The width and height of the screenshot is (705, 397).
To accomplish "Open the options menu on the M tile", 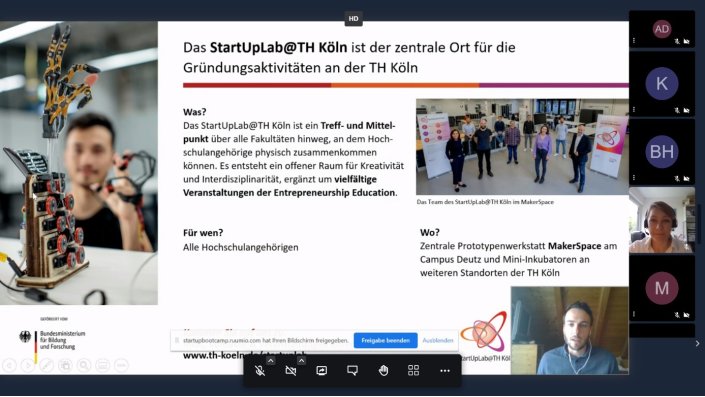I will pos(634,314).
